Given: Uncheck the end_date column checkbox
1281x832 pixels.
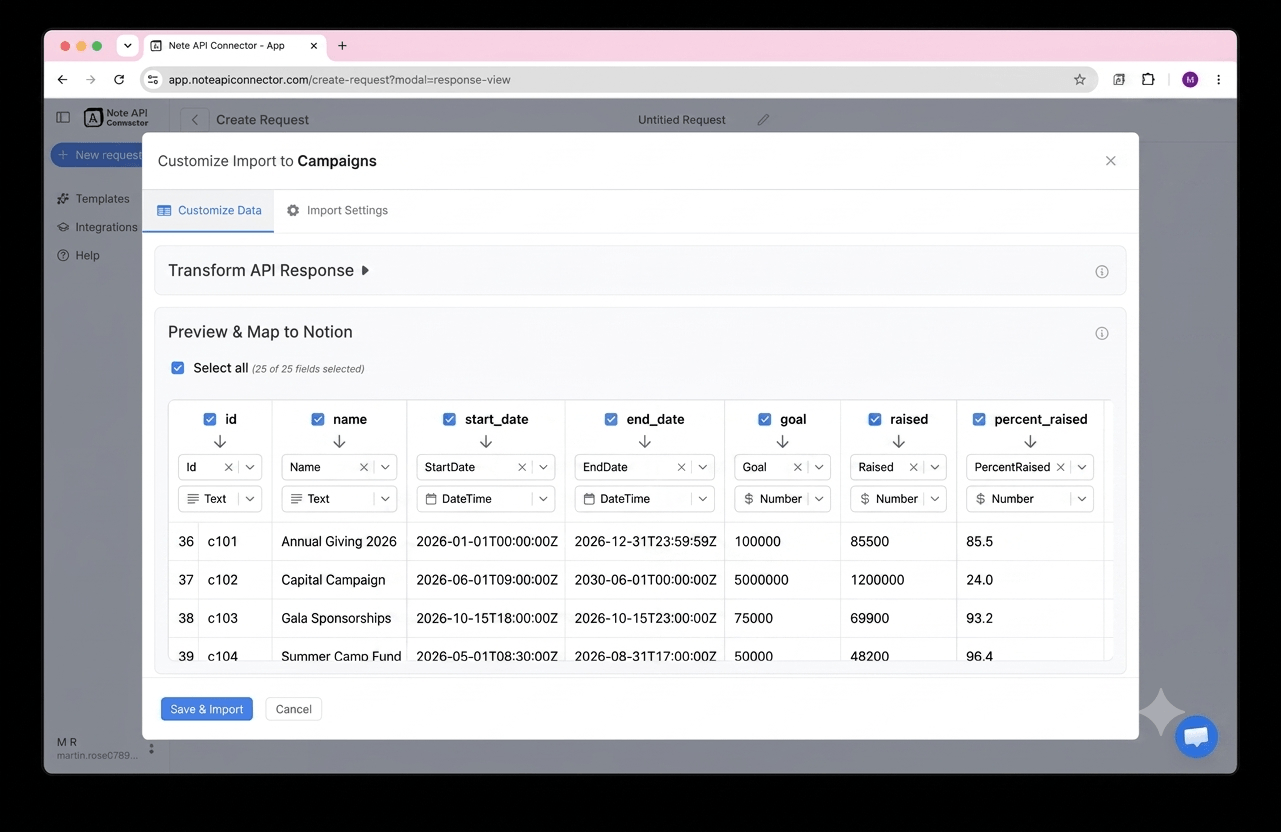Looking at the screenshot, I should click(x=611, y=420).
